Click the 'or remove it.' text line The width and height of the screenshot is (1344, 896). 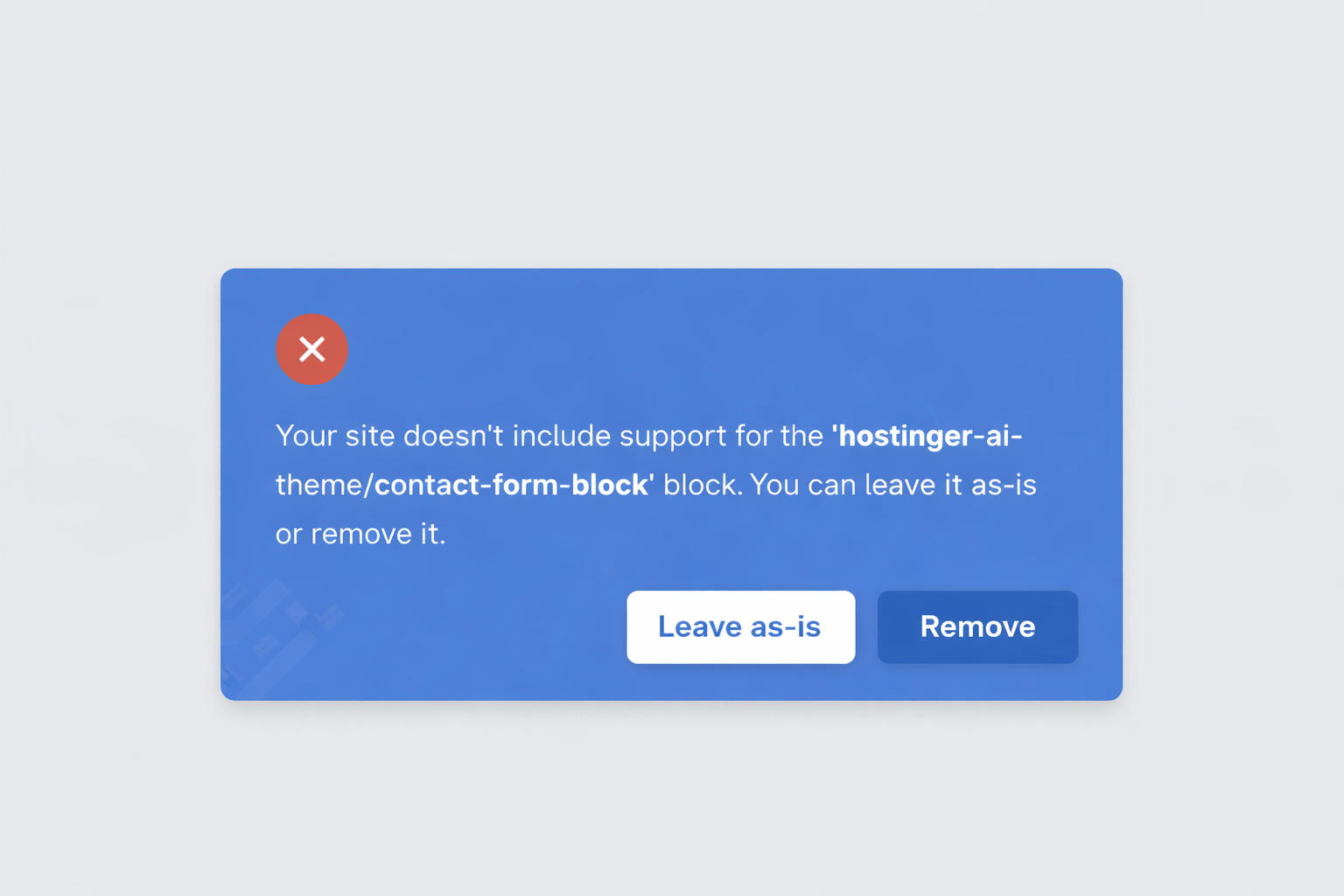[360, 534]
